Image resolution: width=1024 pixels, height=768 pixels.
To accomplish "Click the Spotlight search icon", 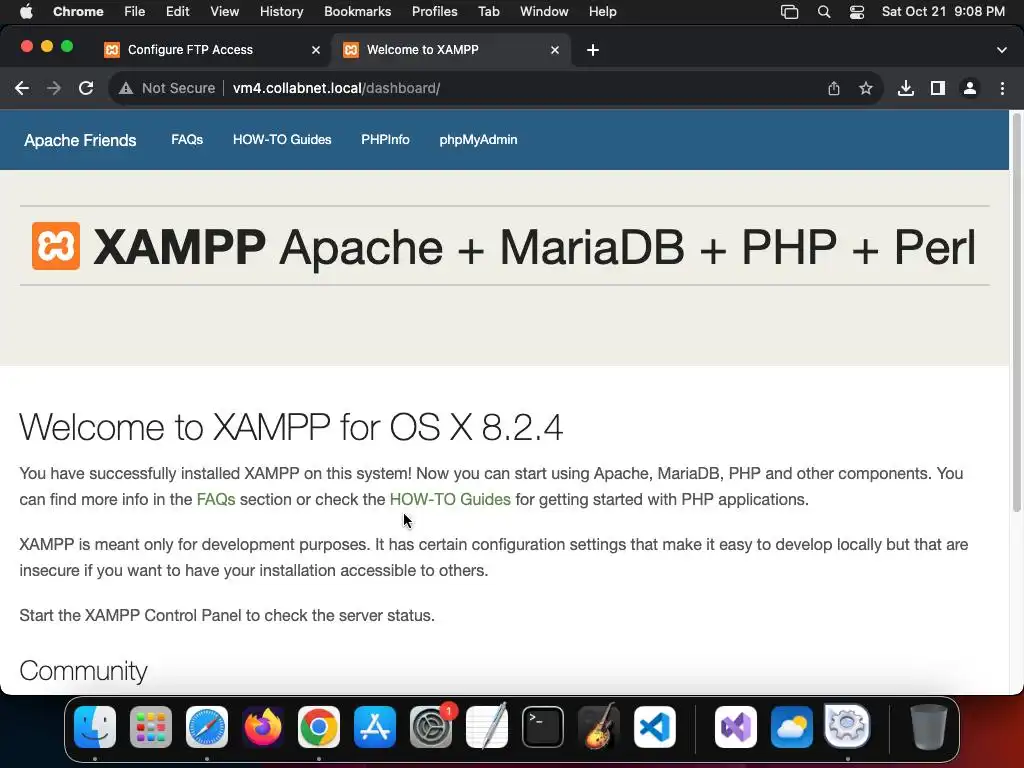I will (824, 12).
